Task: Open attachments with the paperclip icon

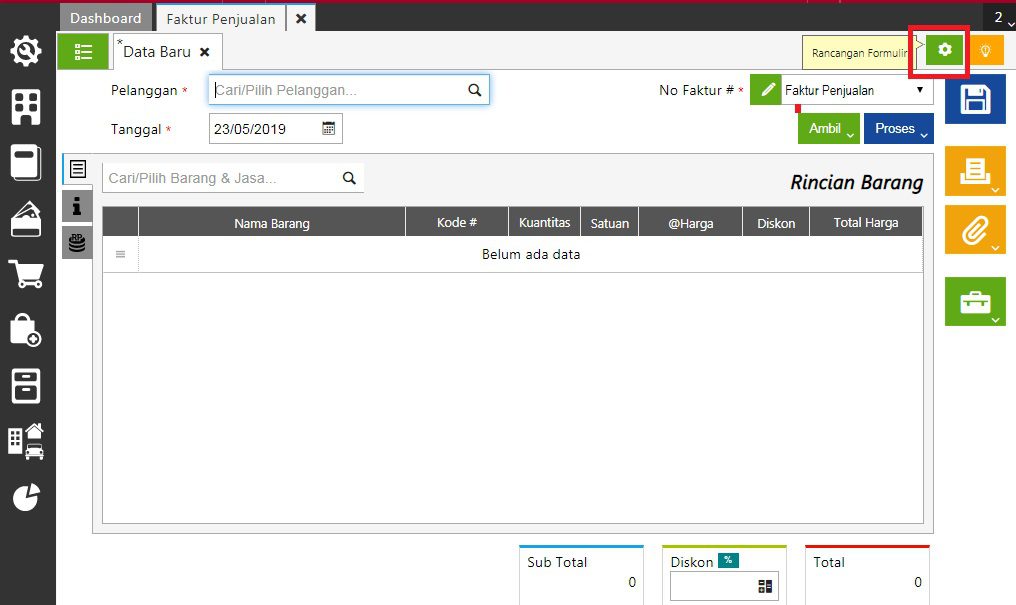Action: tap(974, 231)
